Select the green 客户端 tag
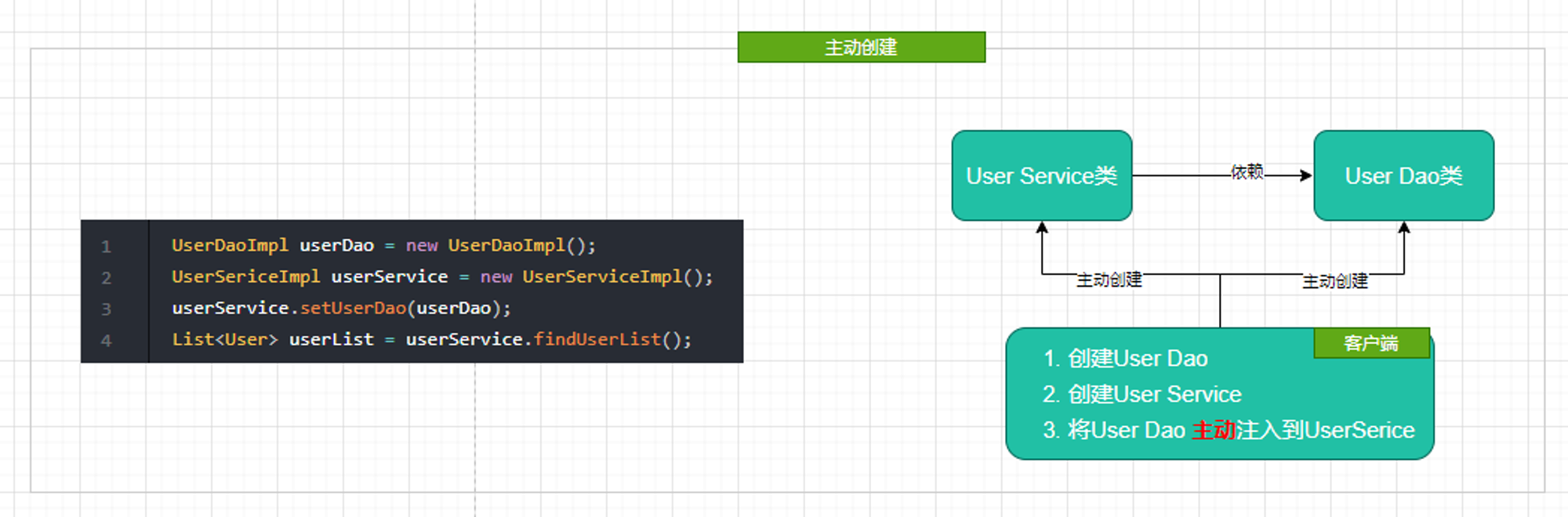1568x517 pixels. pyautogui.click(x=1371, y=343)
